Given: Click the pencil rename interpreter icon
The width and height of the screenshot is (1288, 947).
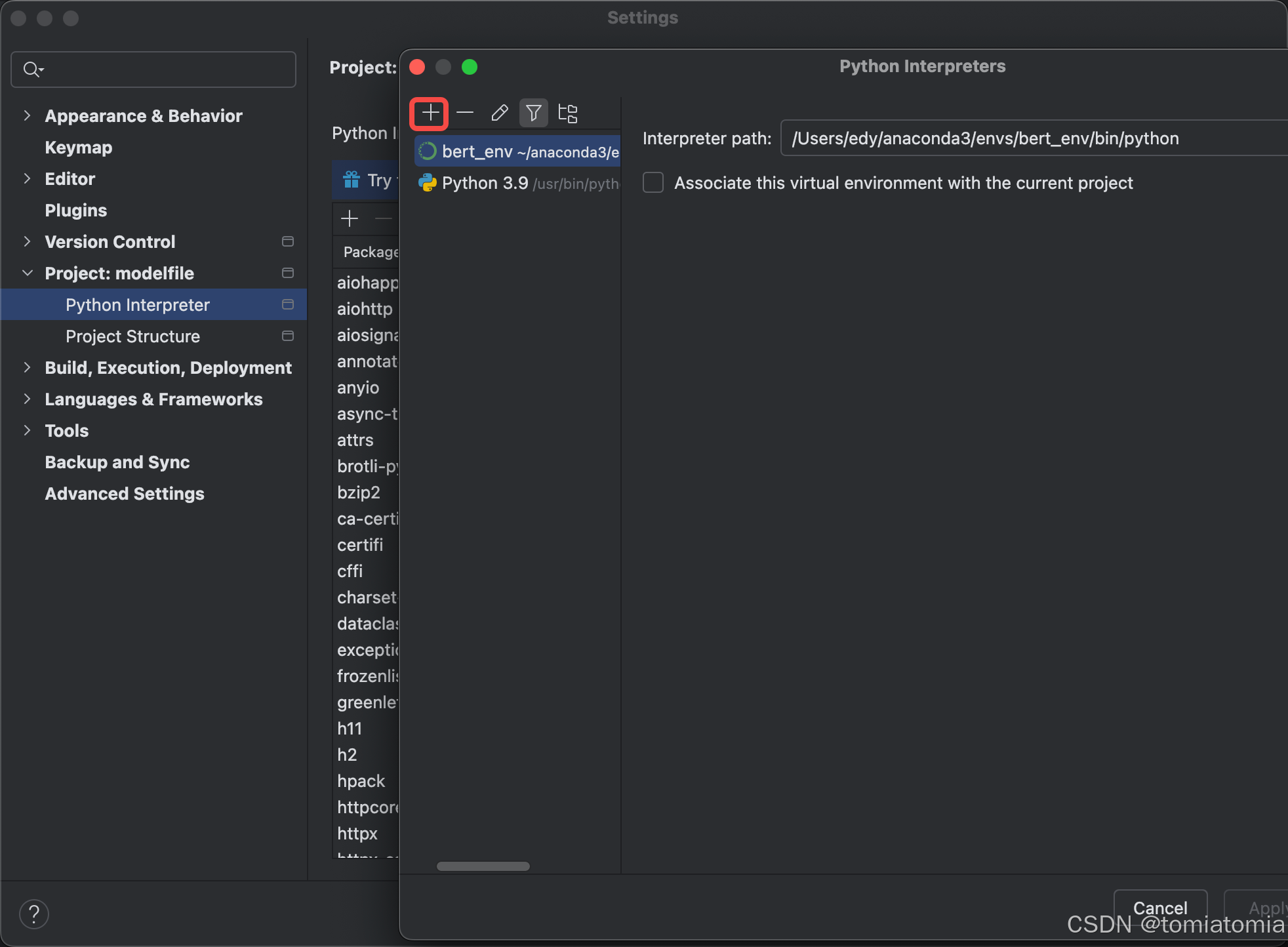Looking at the screenshot, I should (499, 113).
